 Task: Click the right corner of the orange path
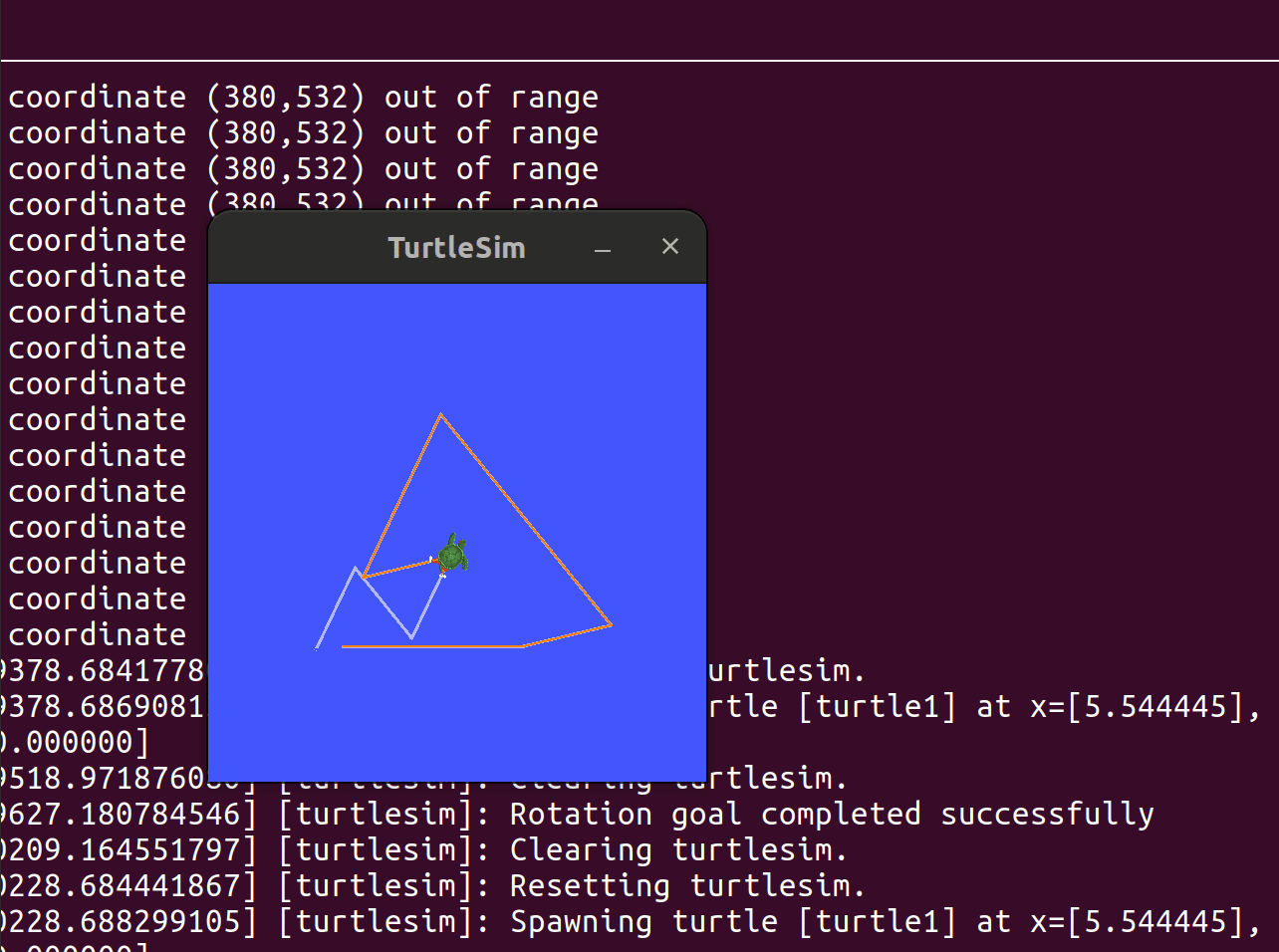click(611, 625)
